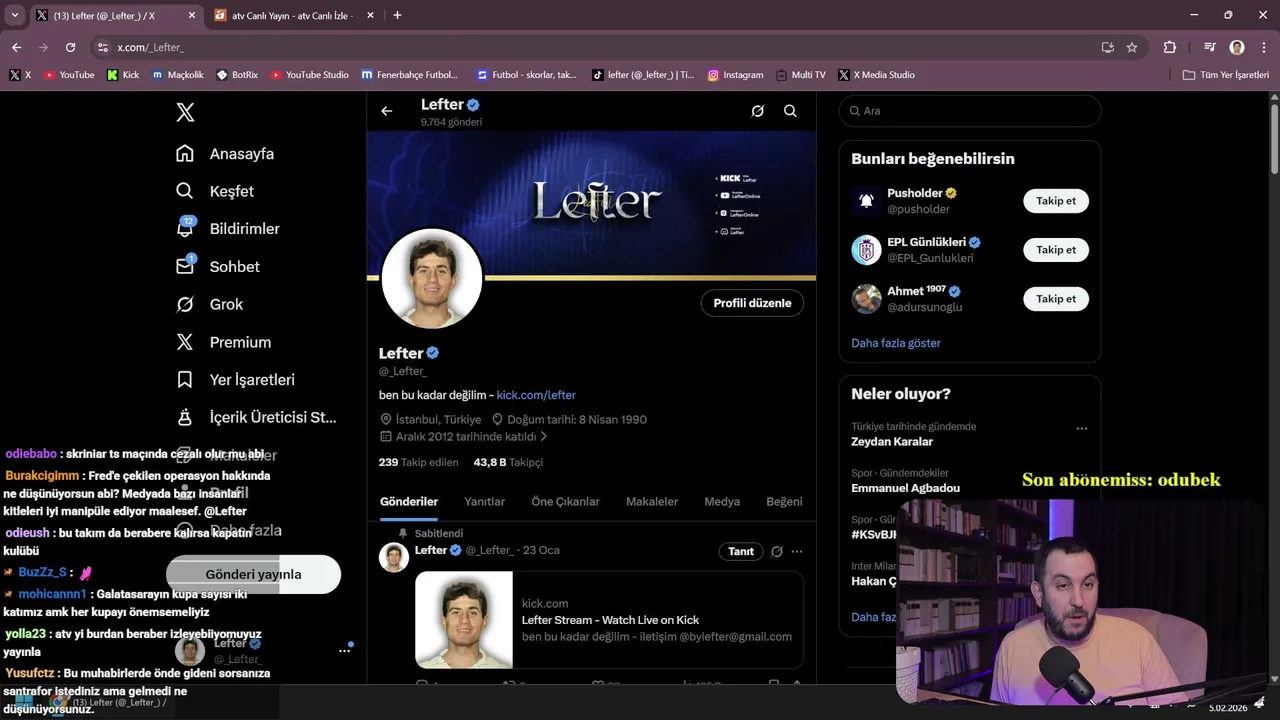Open the Chrome profile avatar

[x=1237, y=47]
